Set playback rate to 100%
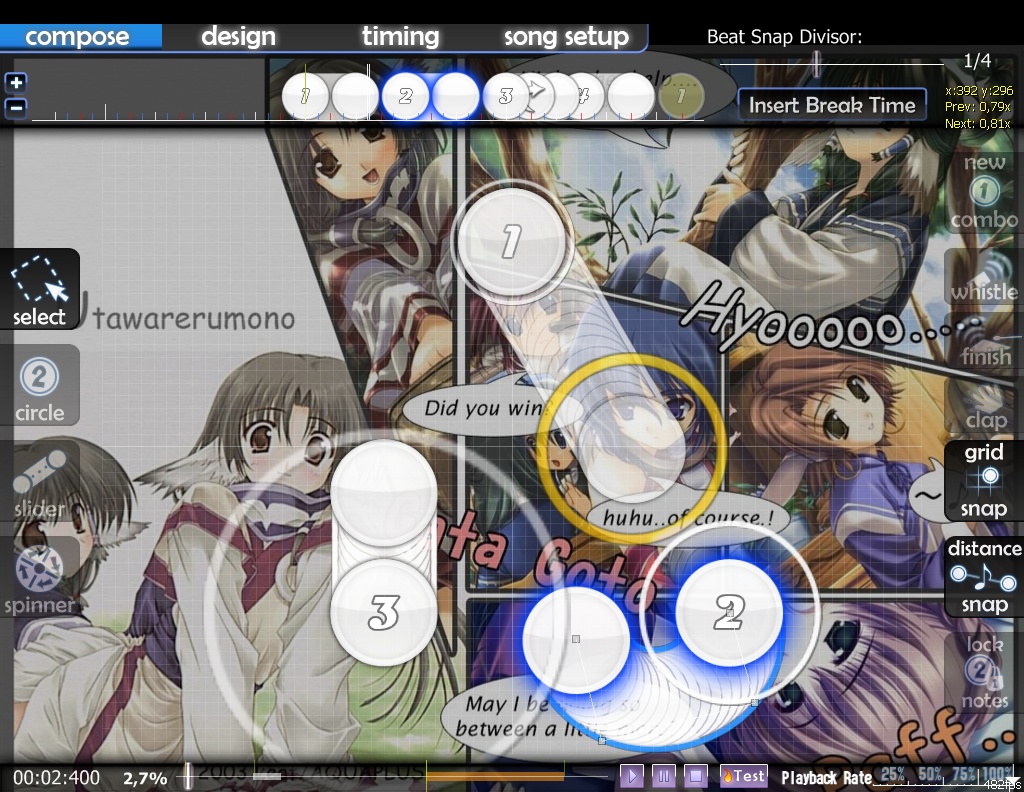 point(999,775)
